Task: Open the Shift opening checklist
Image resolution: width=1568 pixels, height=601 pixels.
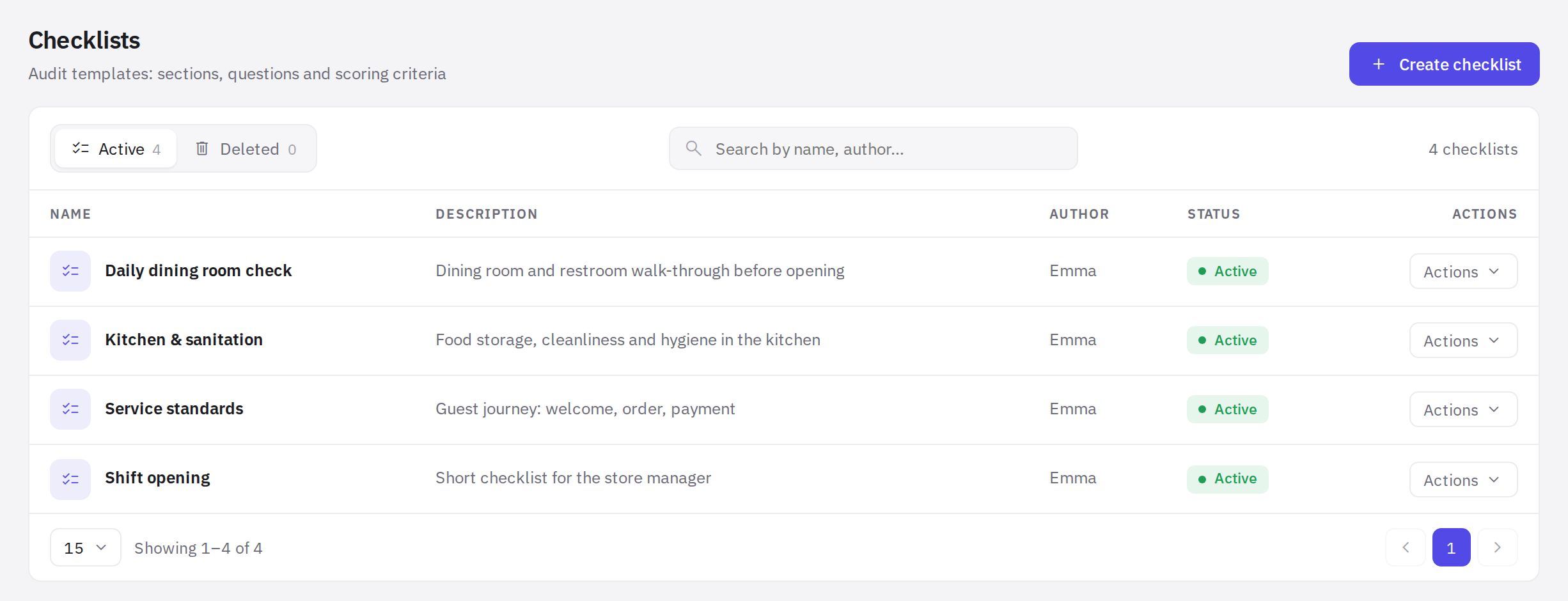Action: pos(157,478)
